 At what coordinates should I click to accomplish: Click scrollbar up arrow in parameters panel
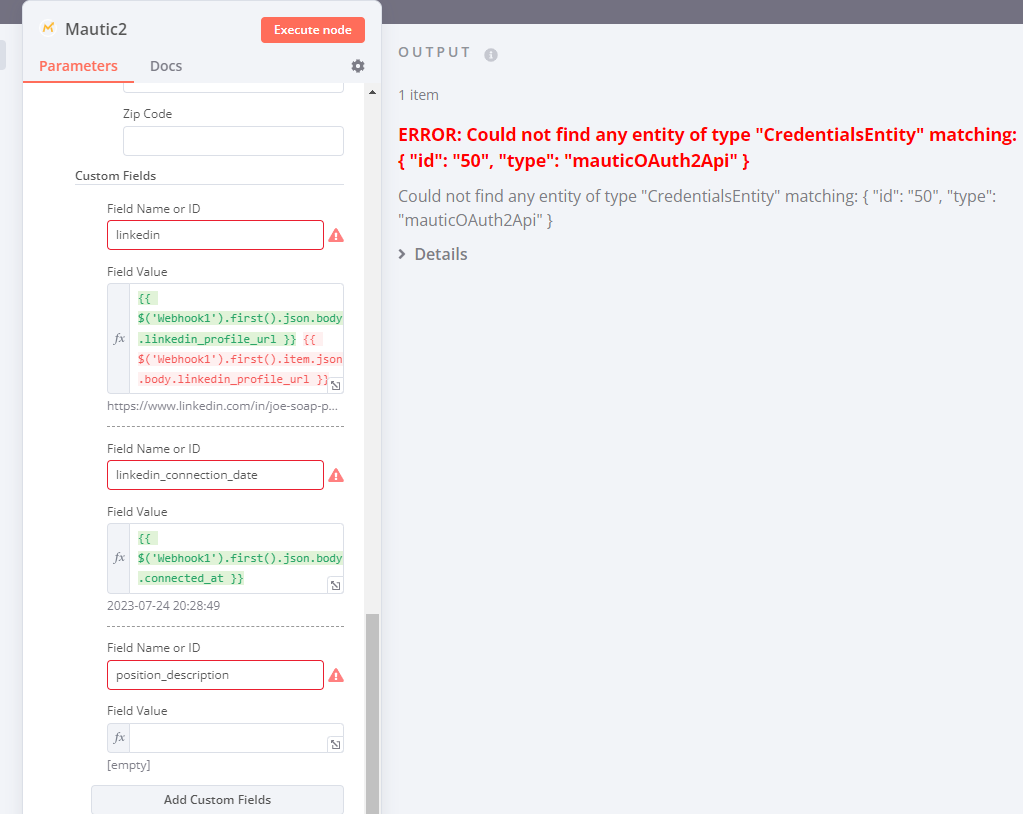(x=372, y=93)
